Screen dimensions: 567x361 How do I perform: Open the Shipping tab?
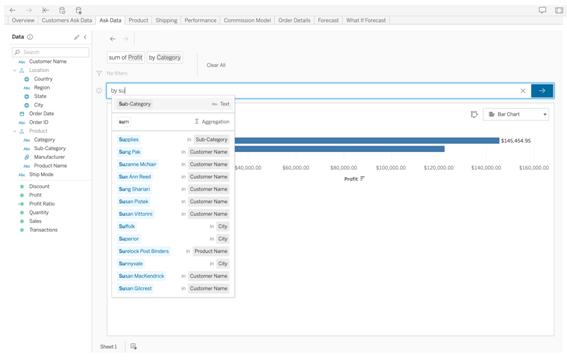166,20
